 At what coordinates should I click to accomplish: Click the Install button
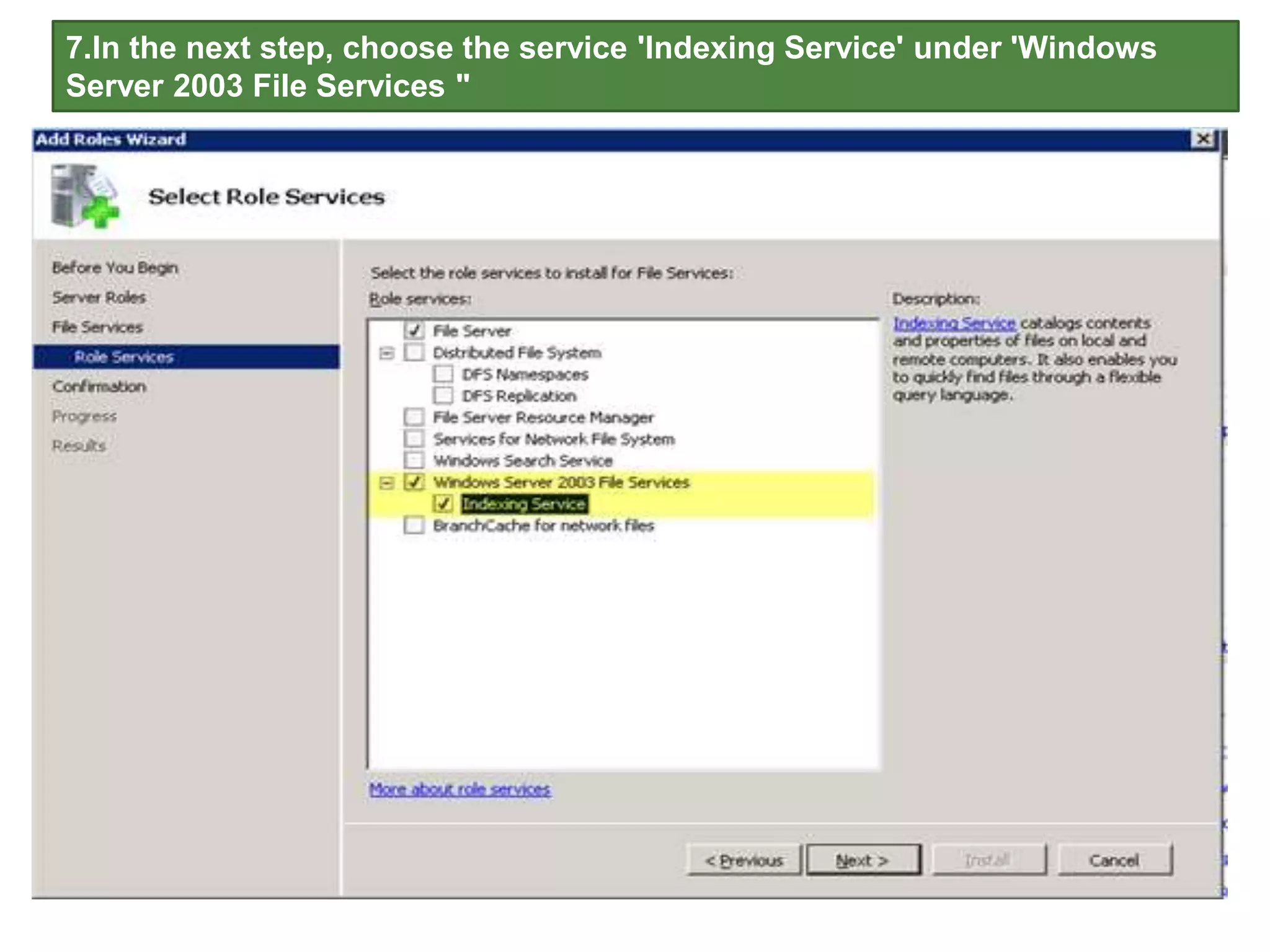989,860
